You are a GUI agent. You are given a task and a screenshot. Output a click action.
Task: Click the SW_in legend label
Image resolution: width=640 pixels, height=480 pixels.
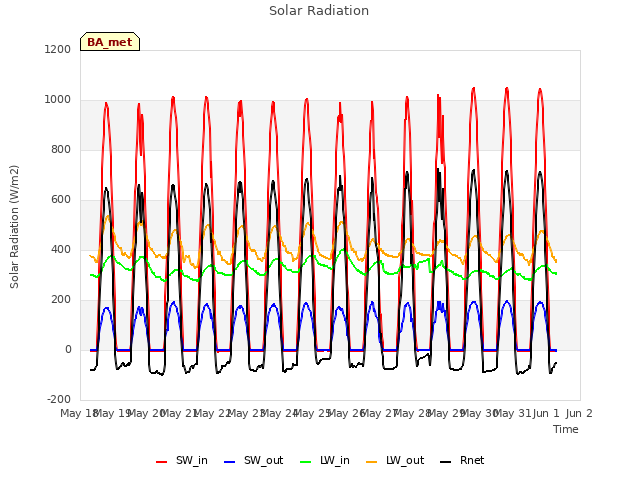pyautogui.click(x=191, y=460)
